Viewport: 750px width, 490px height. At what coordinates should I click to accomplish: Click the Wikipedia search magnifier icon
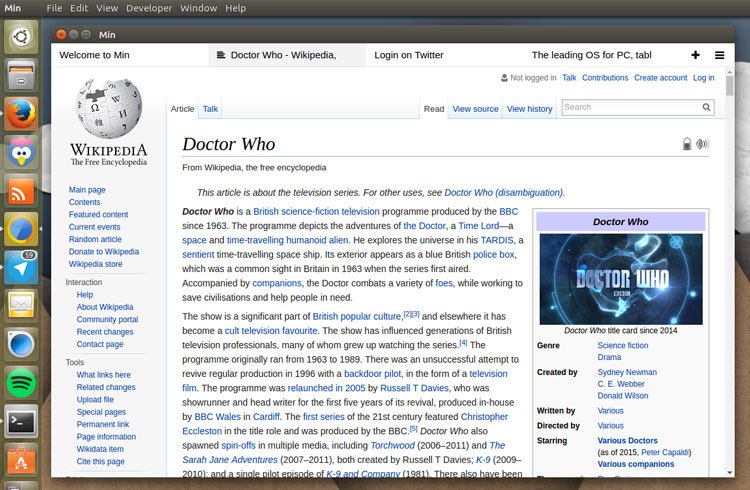[x=706, y=107]
